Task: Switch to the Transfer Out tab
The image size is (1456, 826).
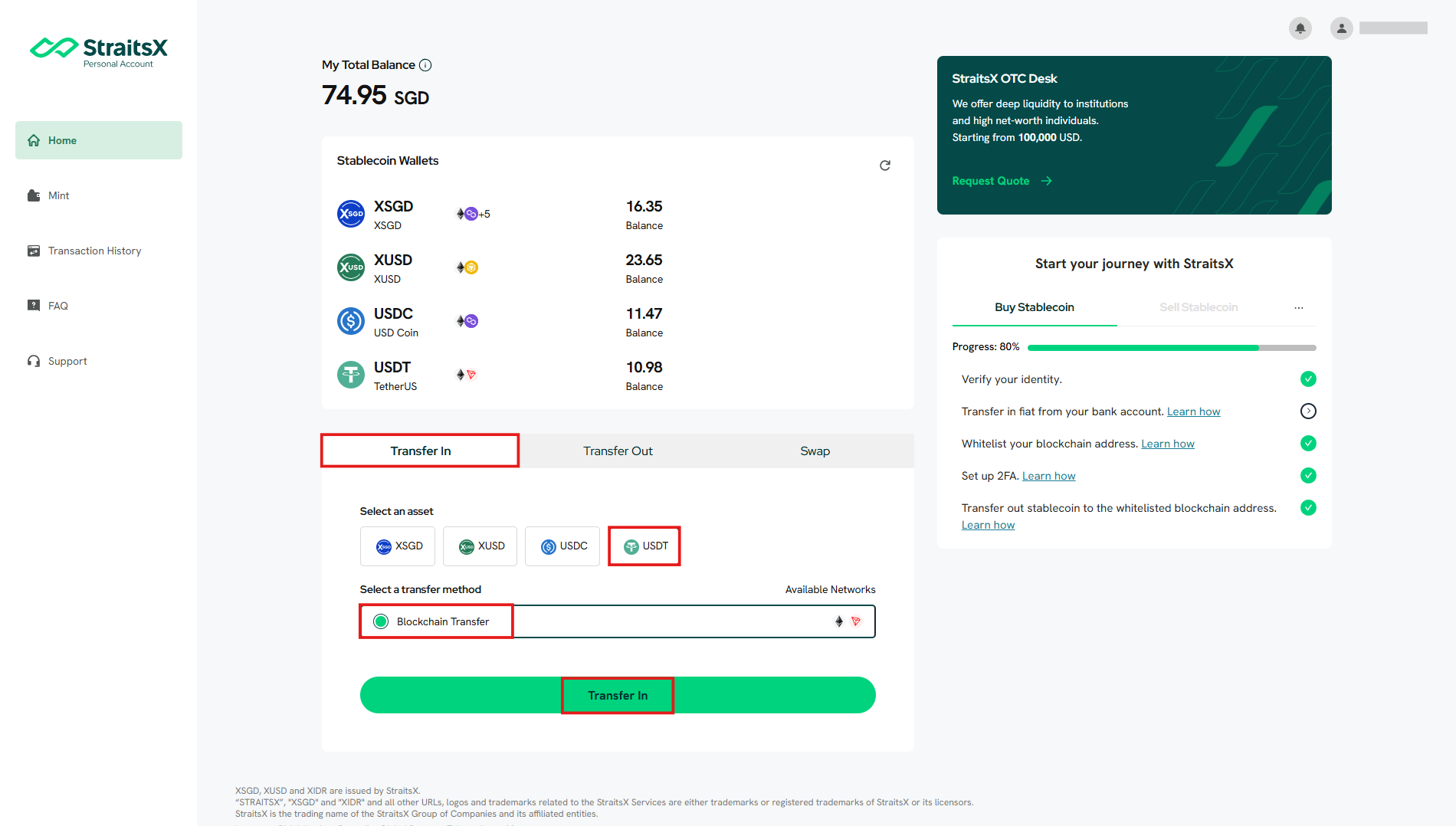Action: tap(618, 451)
